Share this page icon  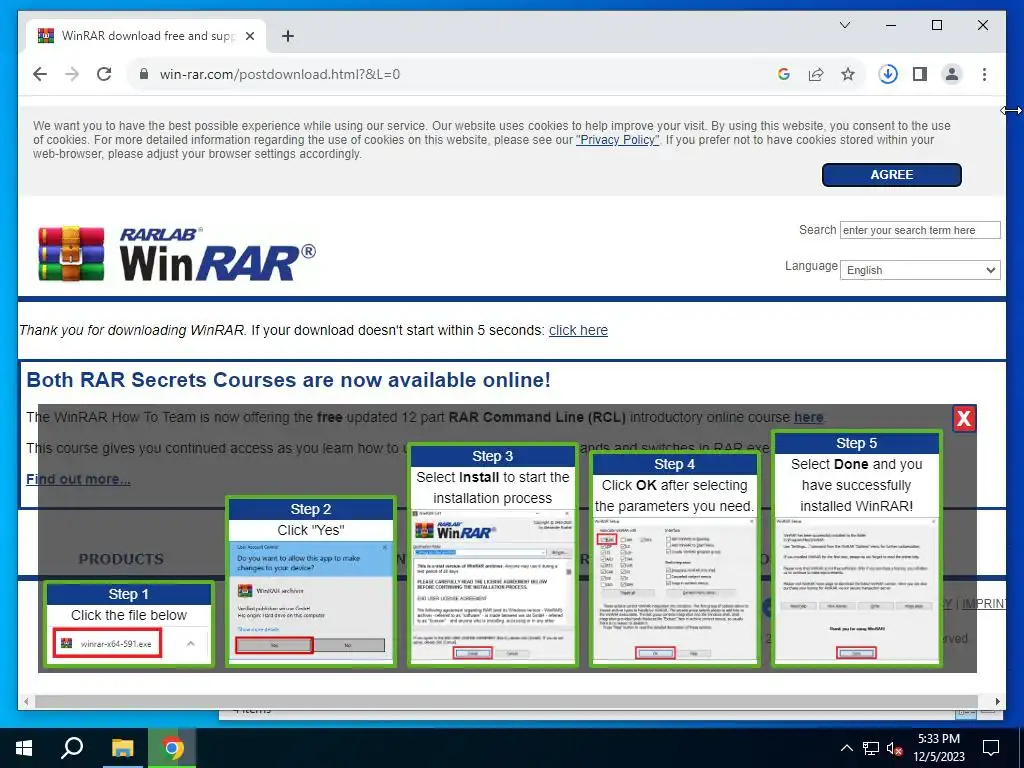point(816,74)
